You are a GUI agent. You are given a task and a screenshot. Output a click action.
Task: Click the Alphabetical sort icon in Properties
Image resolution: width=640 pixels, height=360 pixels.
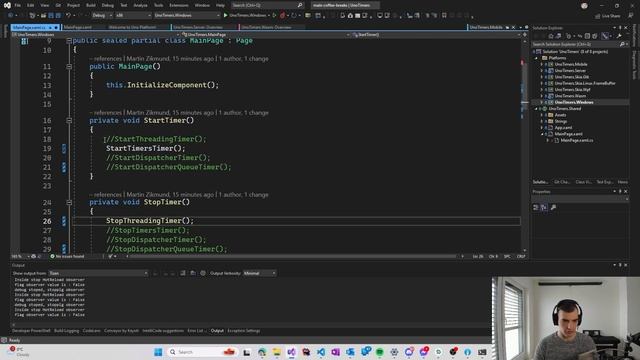click(544, 207)
